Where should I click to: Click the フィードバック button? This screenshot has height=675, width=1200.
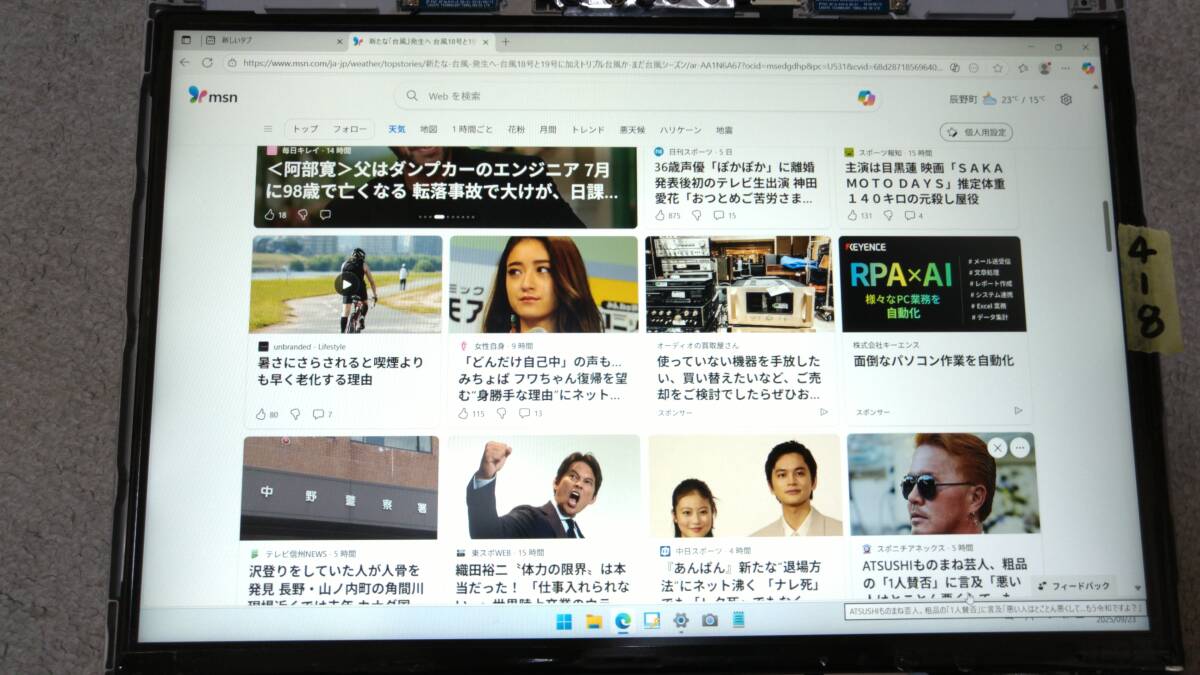1076,585
